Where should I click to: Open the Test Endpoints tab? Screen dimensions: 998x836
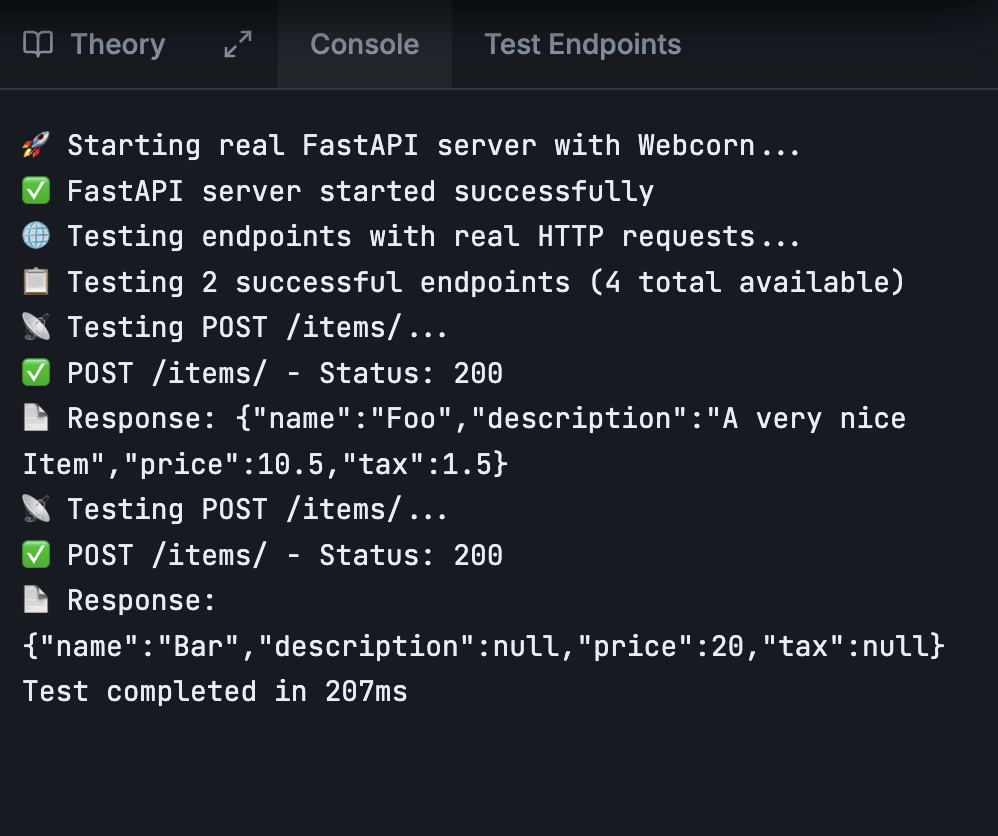pos(582,45)
